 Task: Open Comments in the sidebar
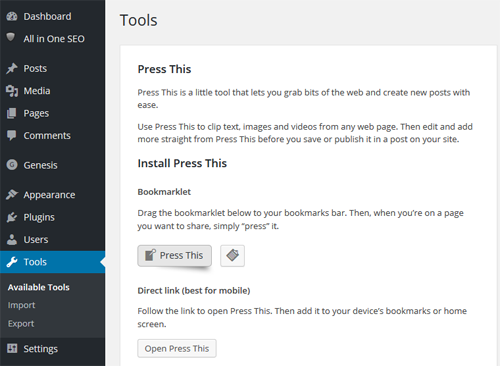pyautogui.click(x=47, y=135)
